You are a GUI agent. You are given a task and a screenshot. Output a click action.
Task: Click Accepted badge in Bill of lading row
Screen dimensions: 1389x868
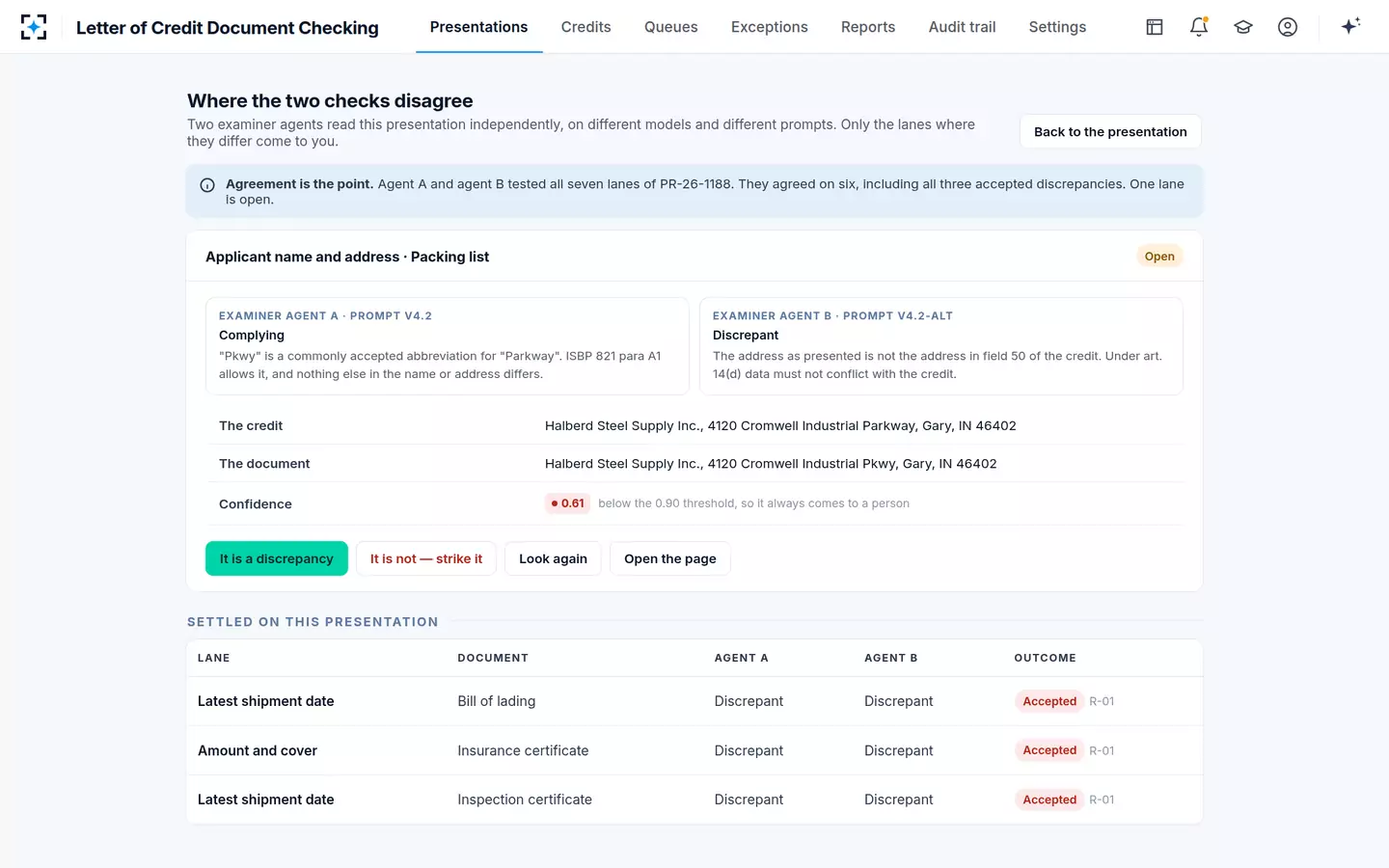(1049, 701)
